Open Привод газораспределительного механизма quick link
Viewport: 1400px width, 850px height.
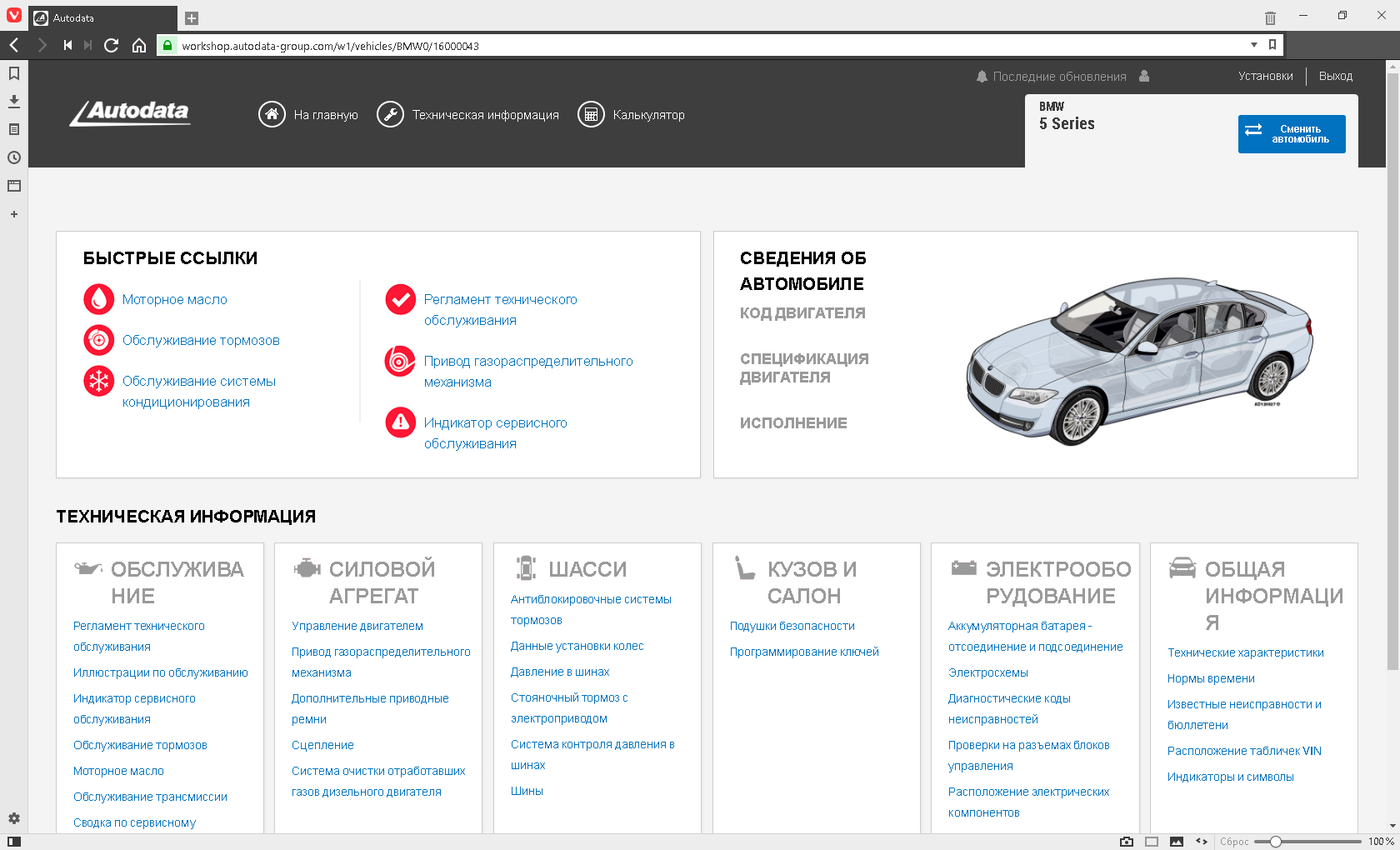[528, 372]
